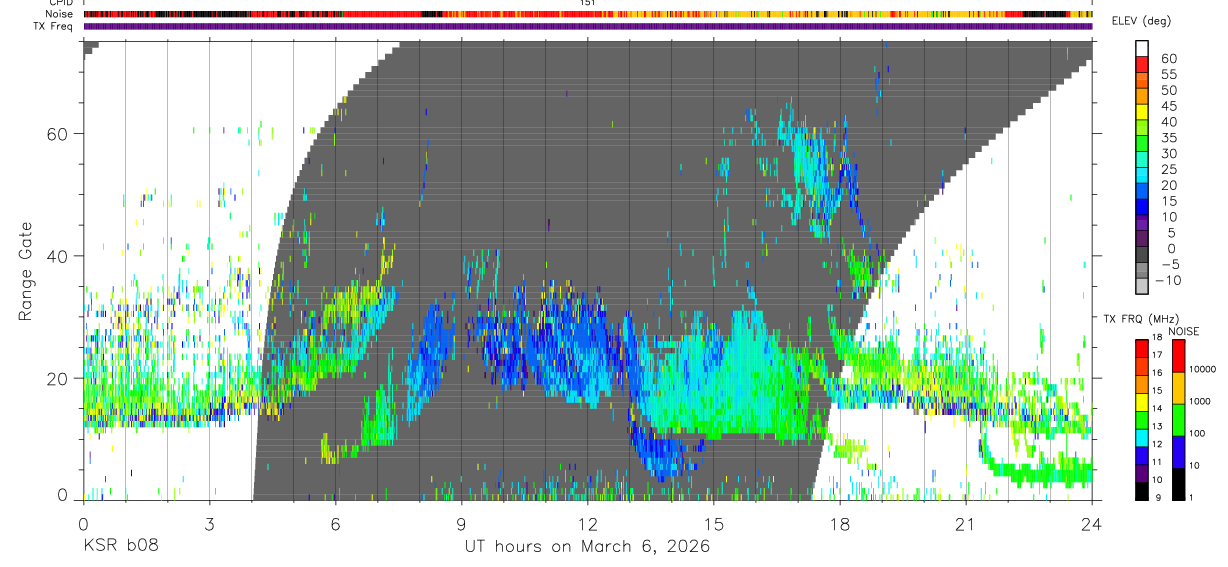Click the purple TX Freq strip above the plot
The height and width of the screenshot is (567, 1228).
[x=588, y=26]
